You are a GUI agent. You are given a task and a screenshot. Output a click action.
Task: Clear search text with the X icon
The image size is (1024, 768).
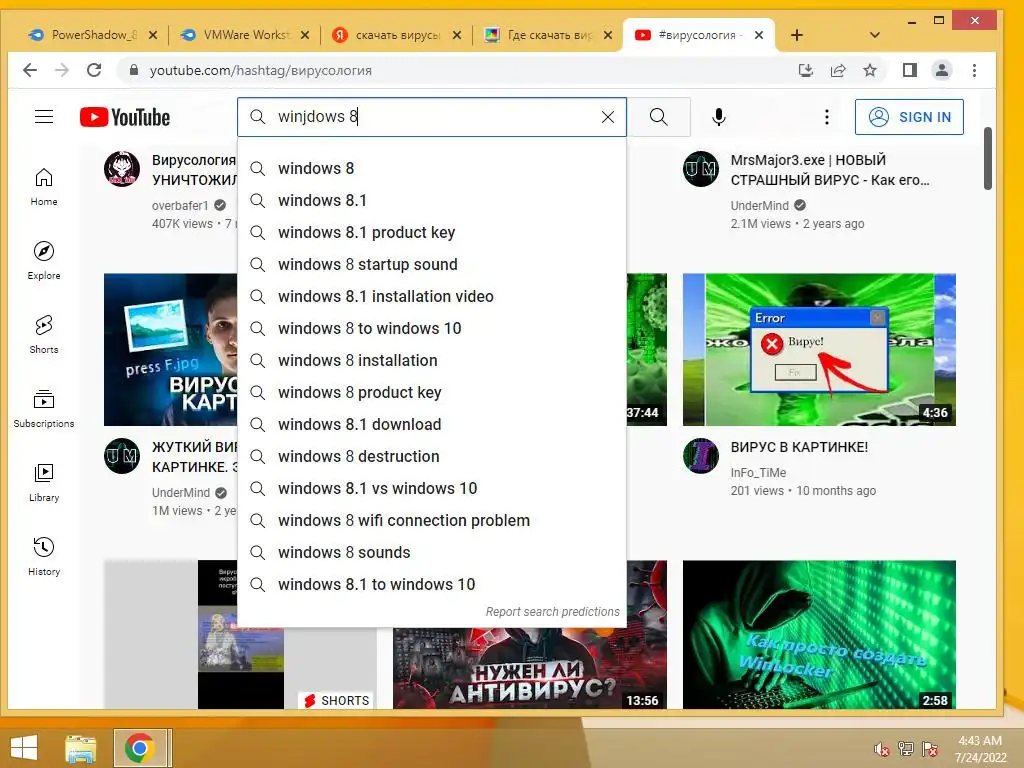click(607, 117)
